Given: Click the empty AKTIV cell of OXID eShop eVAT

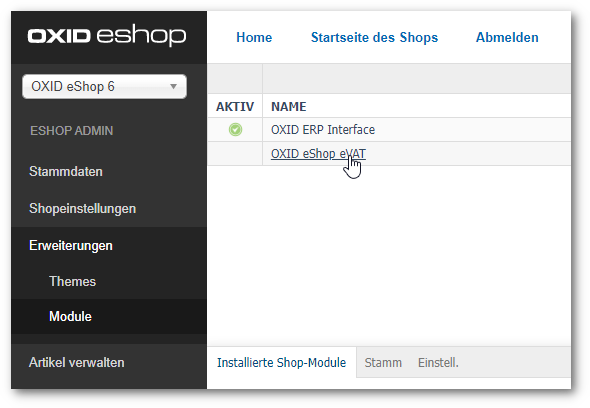Looking at the screenshot, I should [235, 154].
